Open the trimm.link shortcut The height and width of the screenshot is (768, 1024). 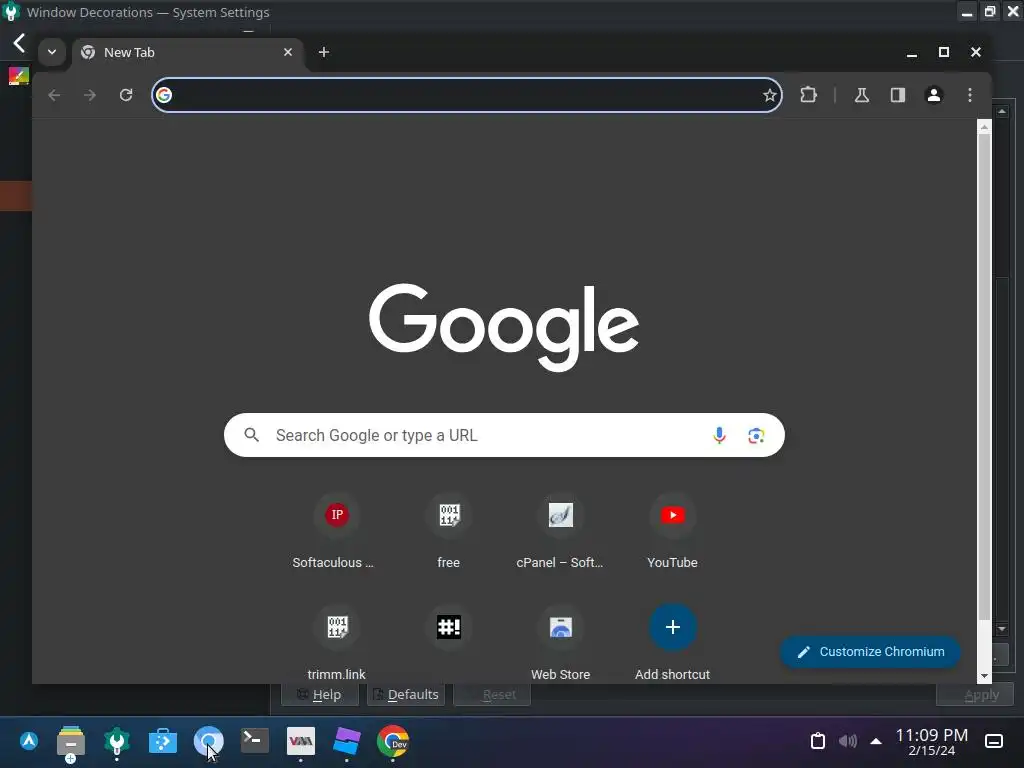point(336,643)
